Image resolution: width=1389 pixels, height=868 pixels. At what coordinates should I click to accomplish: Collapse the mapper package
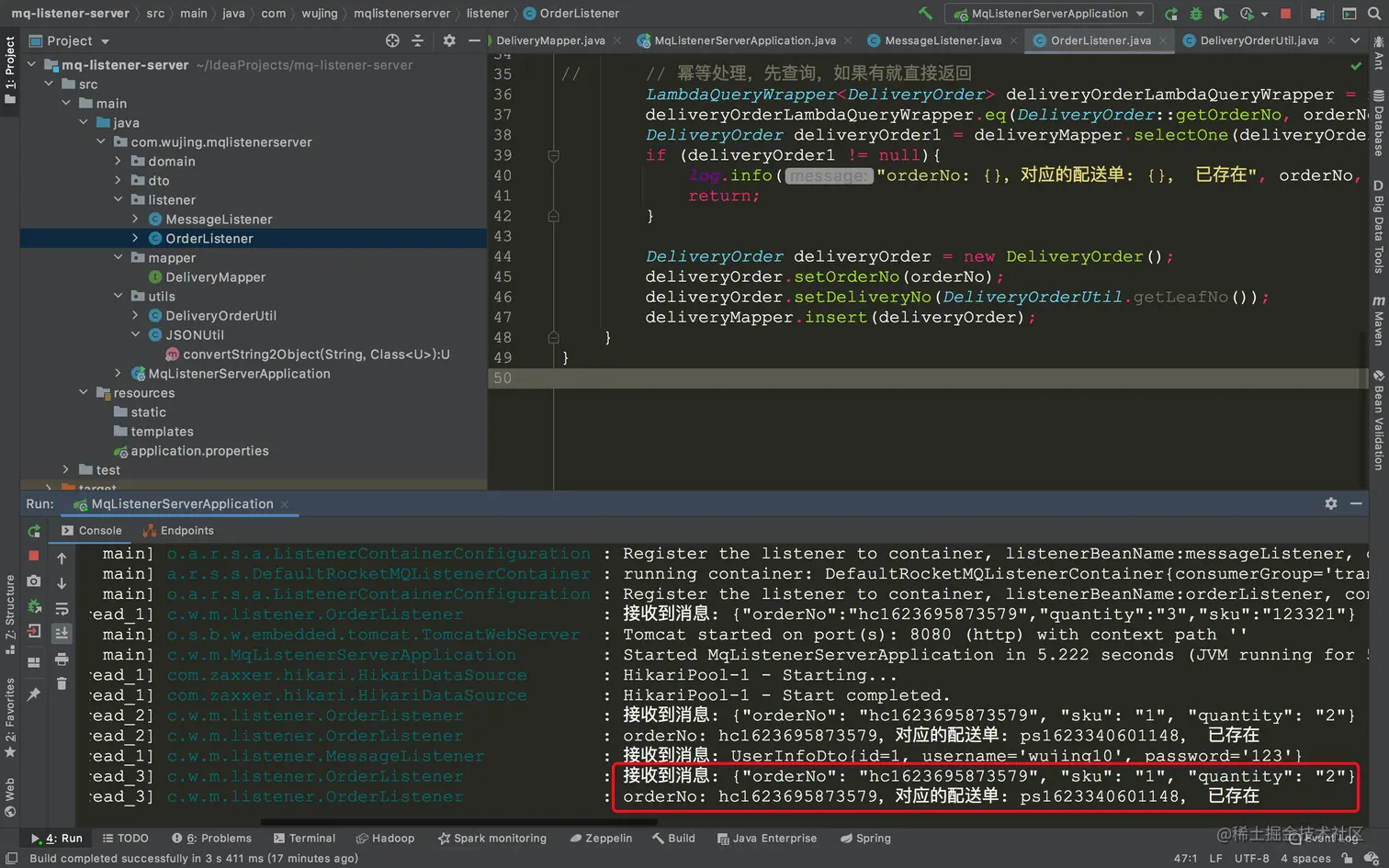[118, 258]
